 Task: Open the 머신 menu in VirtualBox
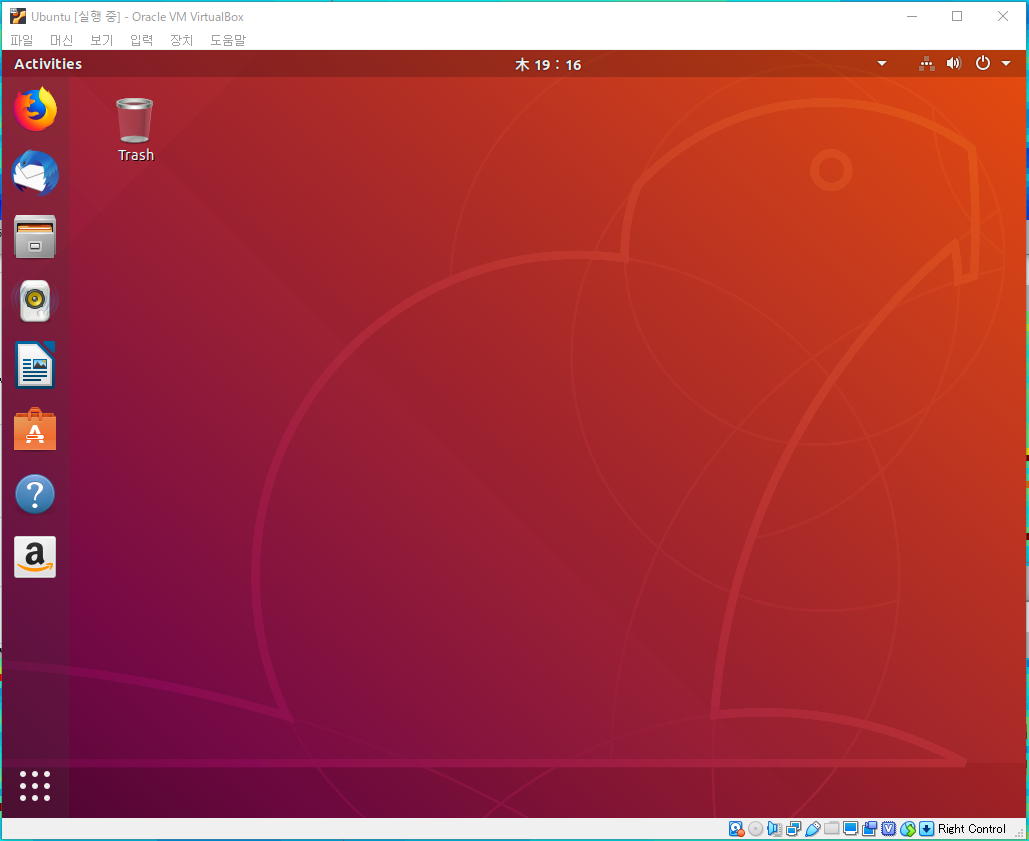[62, 40]
